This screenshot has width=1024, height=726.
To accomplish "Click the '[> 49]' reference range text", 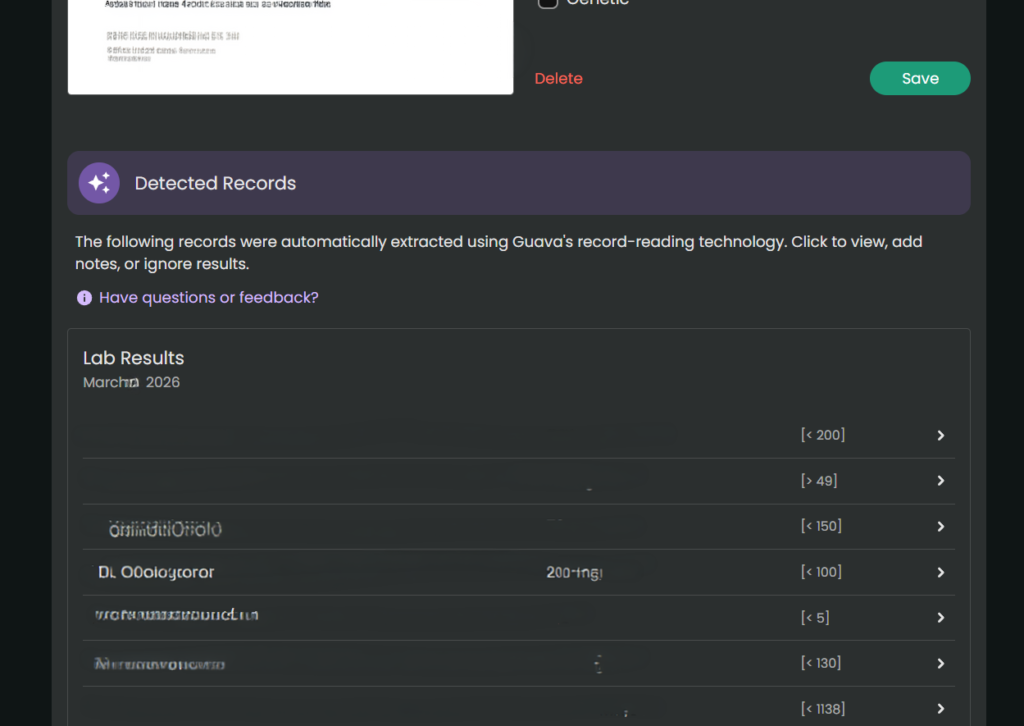I will (x=819, y=481).
